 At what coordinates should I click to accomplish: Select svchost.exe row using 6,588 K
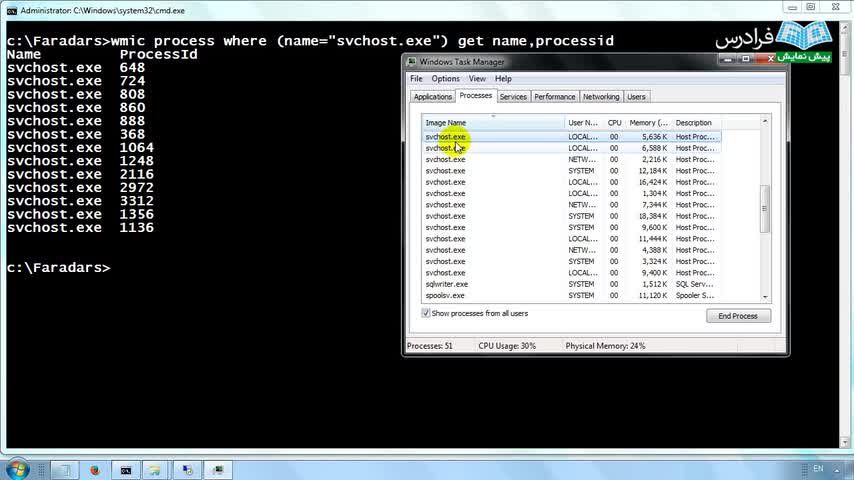coord(571,148)
